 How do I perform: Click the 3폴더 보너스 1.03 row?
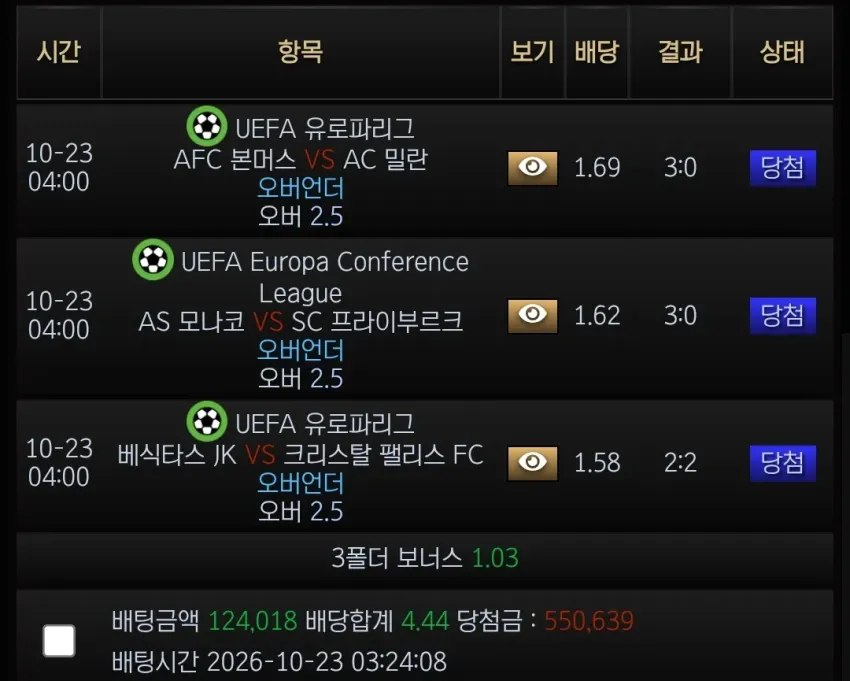424,558
